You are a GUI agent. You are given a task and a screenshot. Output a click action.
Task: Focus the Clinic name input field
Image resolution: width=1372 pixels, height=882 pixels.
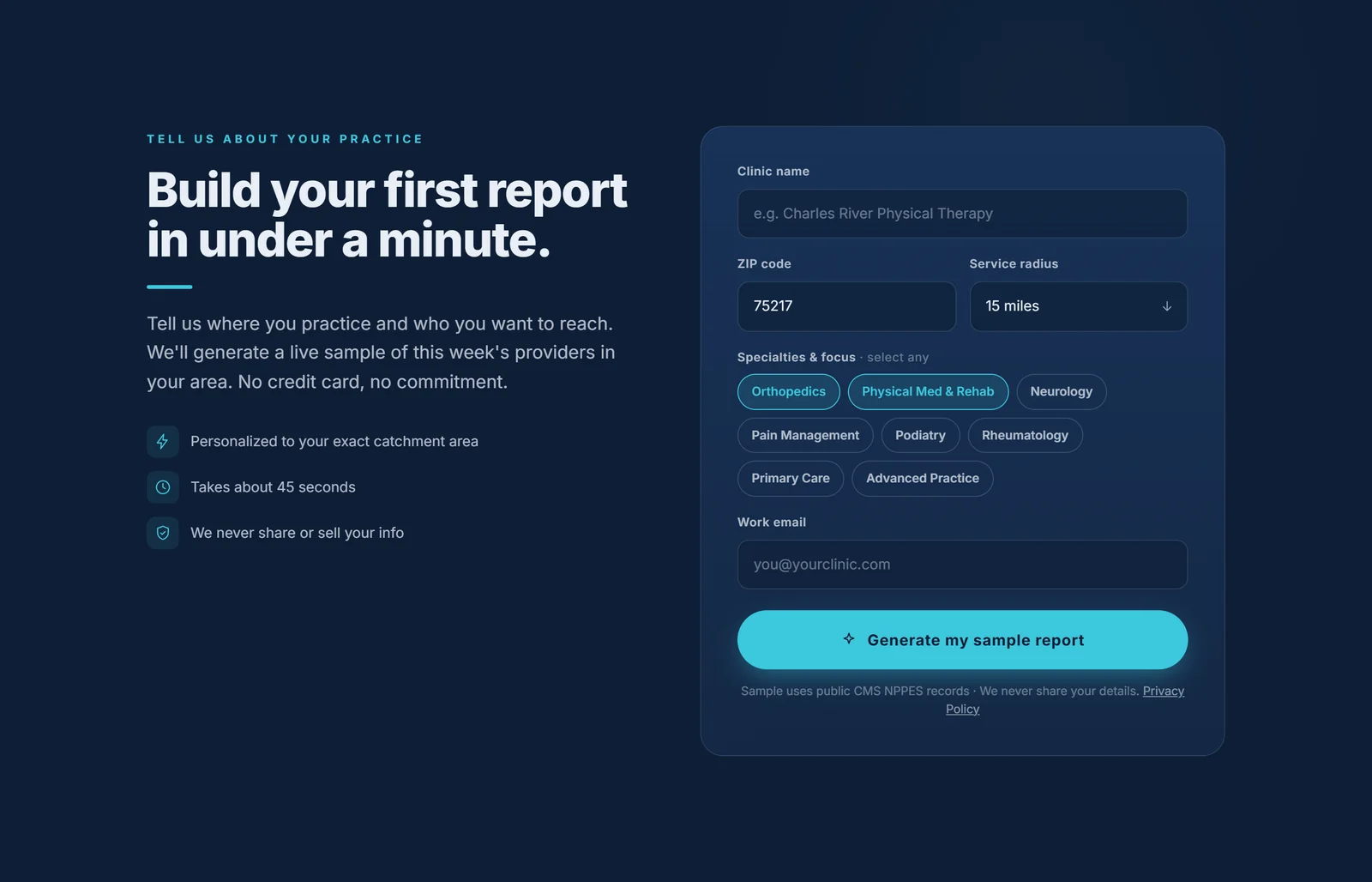962,214
